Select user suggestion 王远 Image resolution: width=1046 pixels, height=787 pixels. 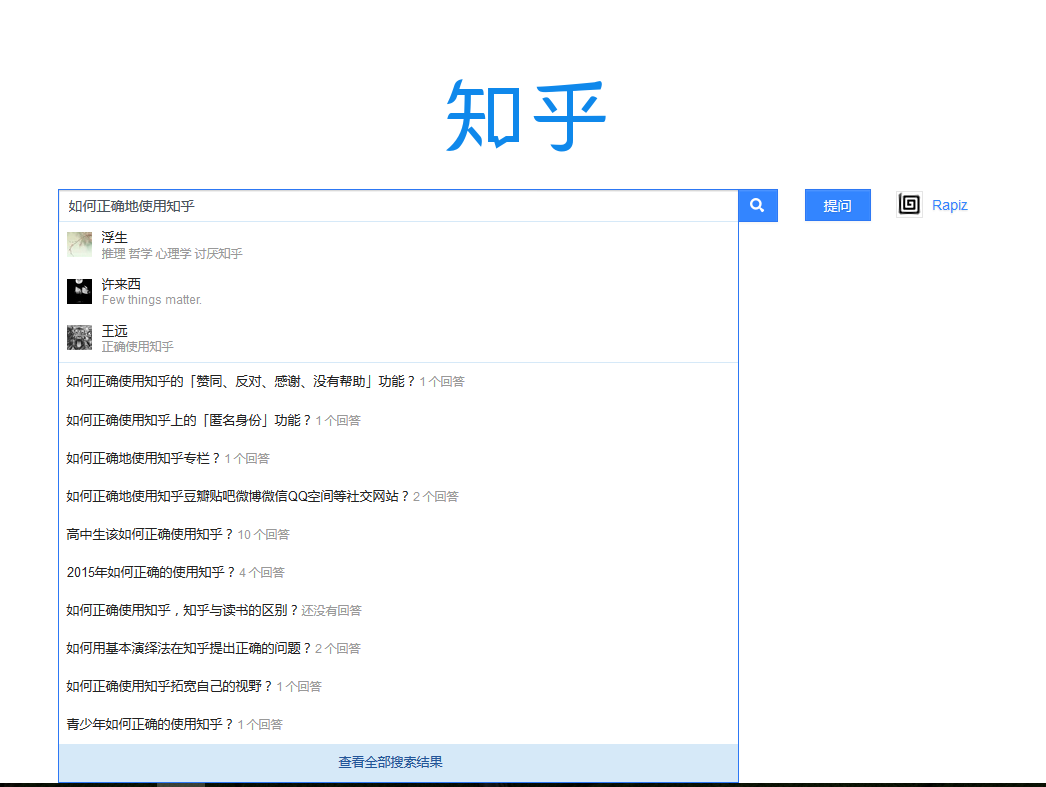(x=398, y=338)
